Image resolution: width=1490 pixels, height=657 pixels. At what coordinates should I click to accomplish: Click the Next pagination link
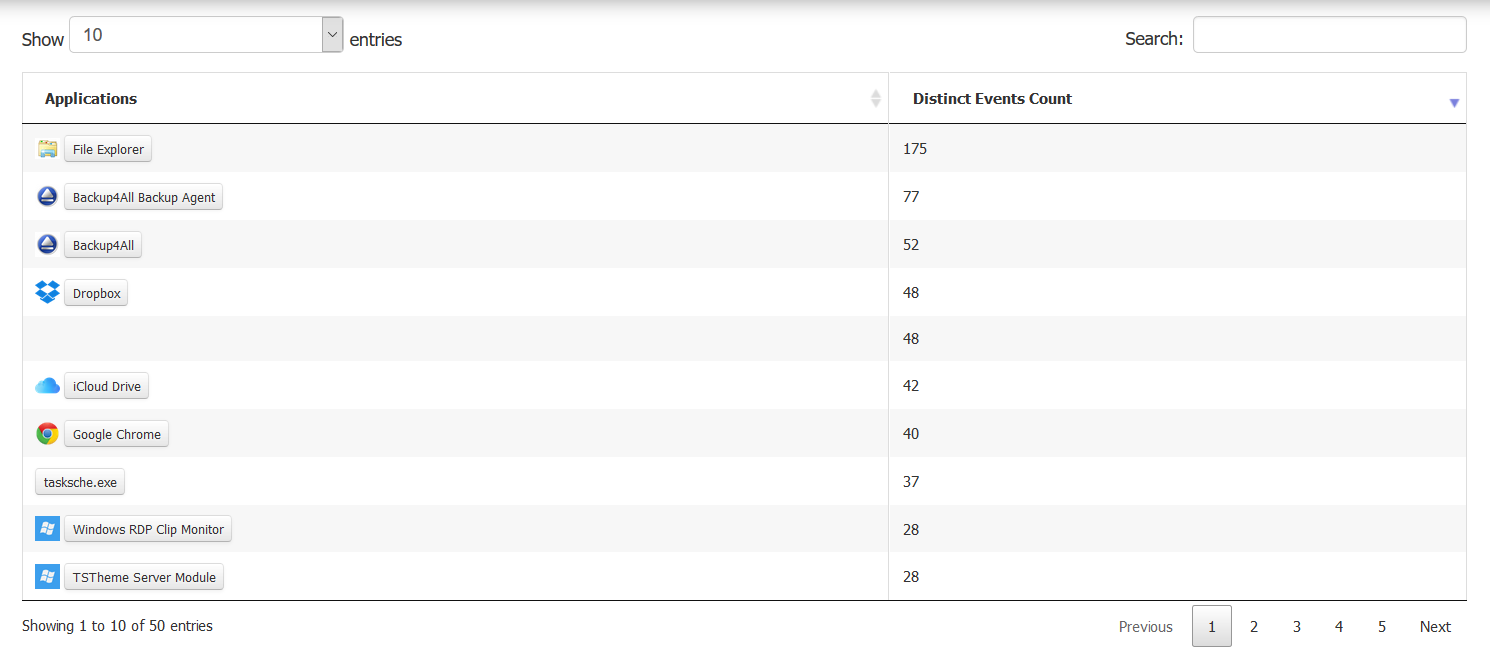tap(1435, 627)
